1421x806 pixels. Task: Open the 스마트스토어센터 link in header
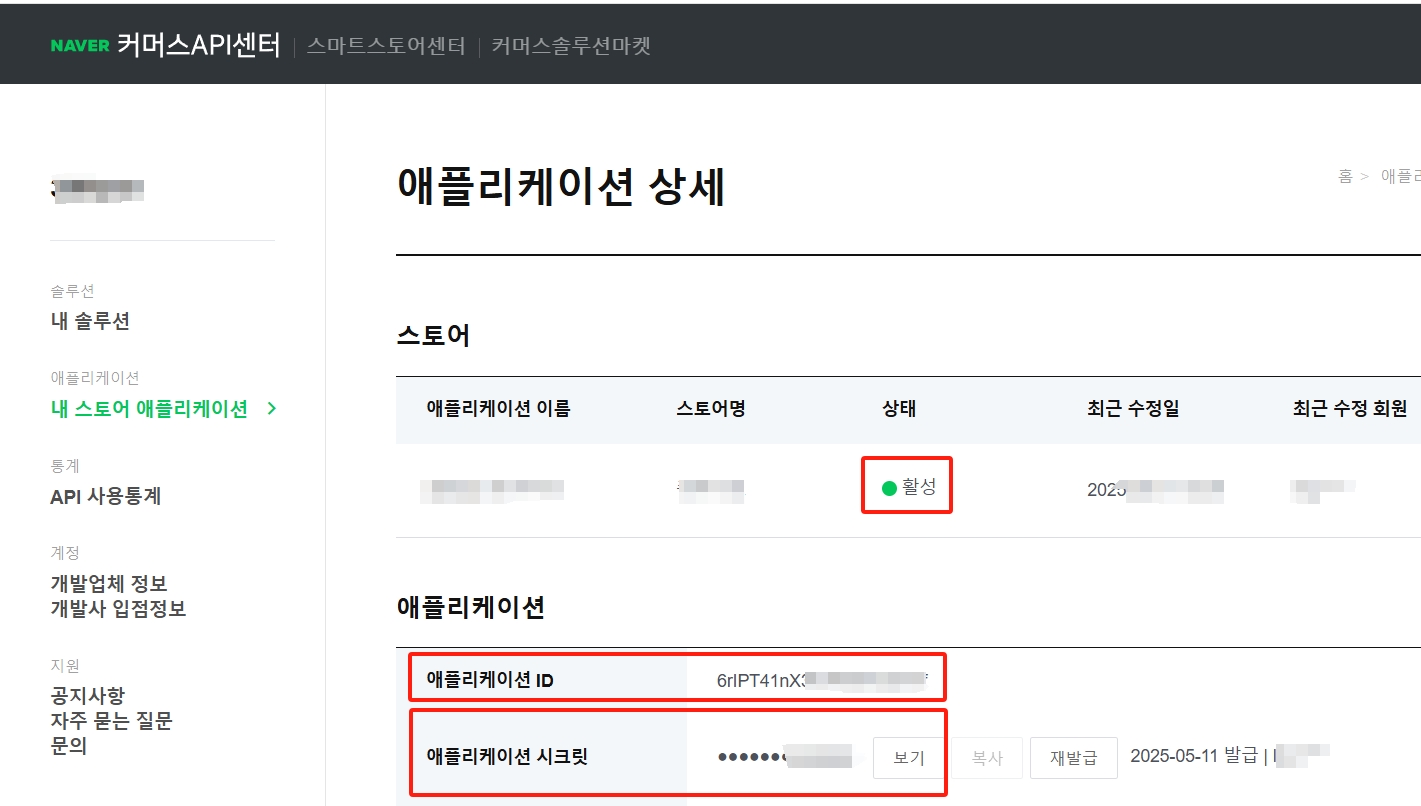pos(386,46)
